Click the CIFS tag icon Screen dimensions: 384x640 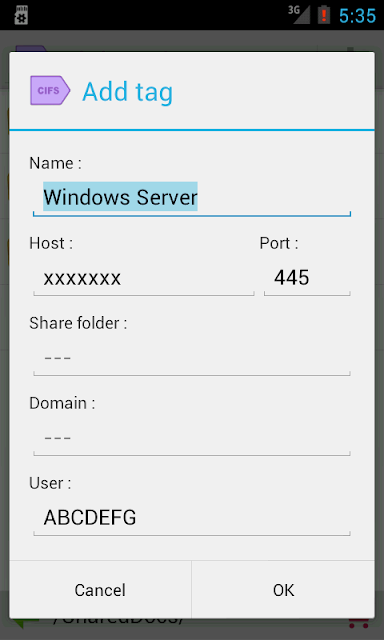click(x=50, y=90)
